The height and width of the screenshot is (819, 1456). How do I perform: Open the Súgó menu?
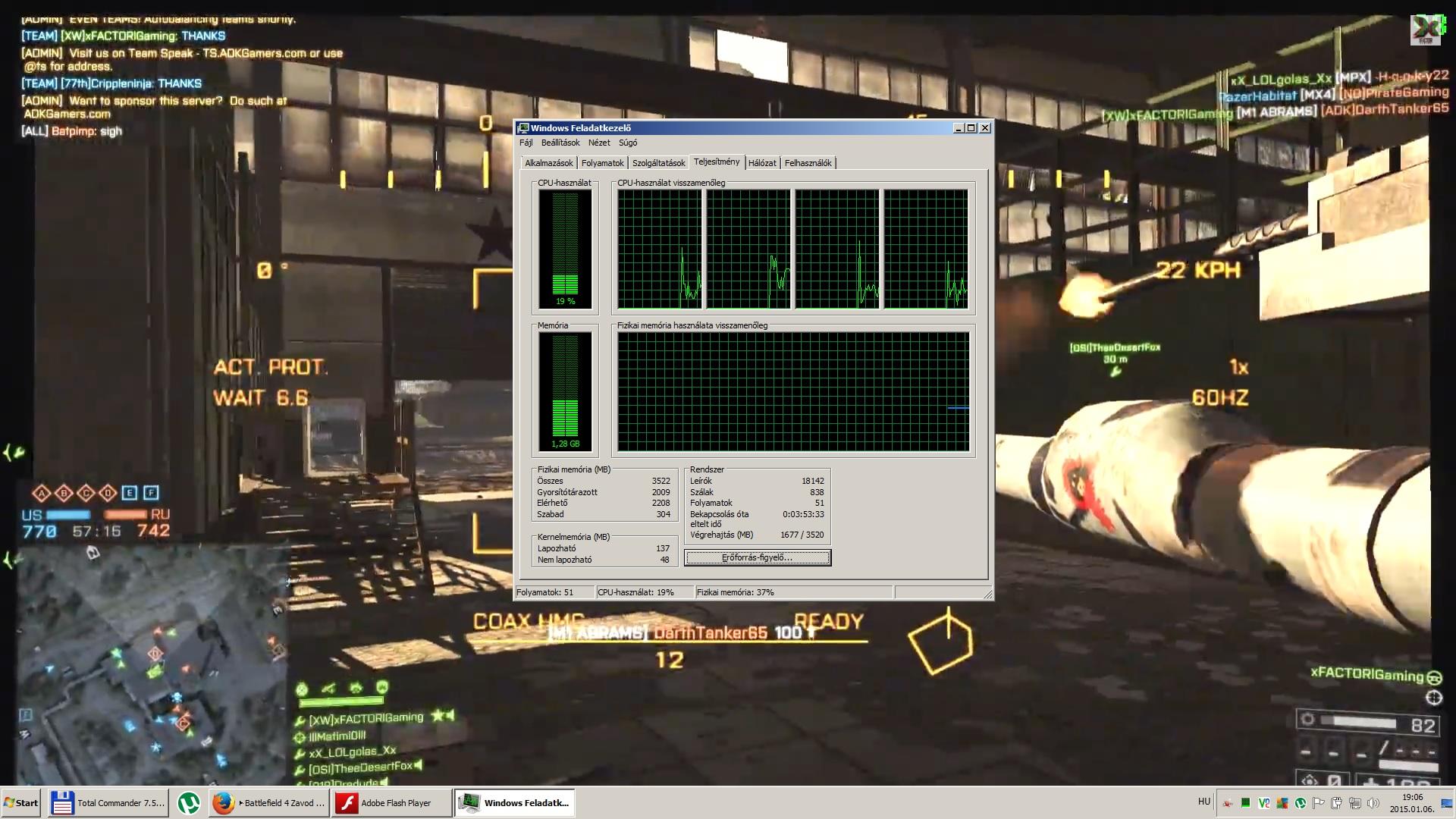[x=628, y=143]
